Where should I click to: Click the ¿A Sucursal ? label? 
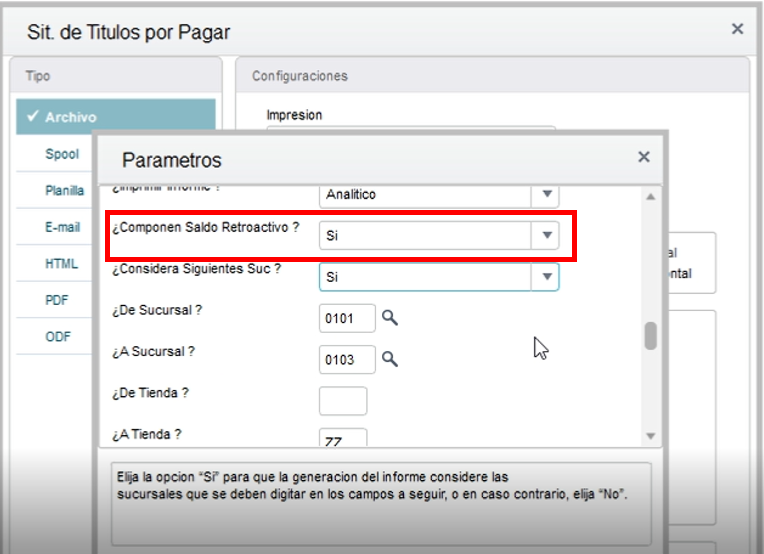(x=153, y=352)
